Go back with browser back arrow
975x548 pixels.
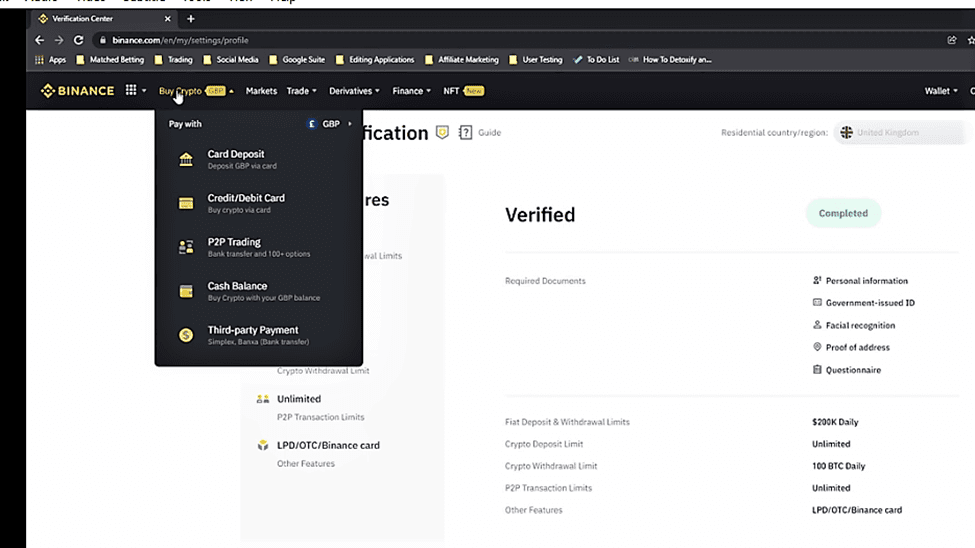pos(40,40)
